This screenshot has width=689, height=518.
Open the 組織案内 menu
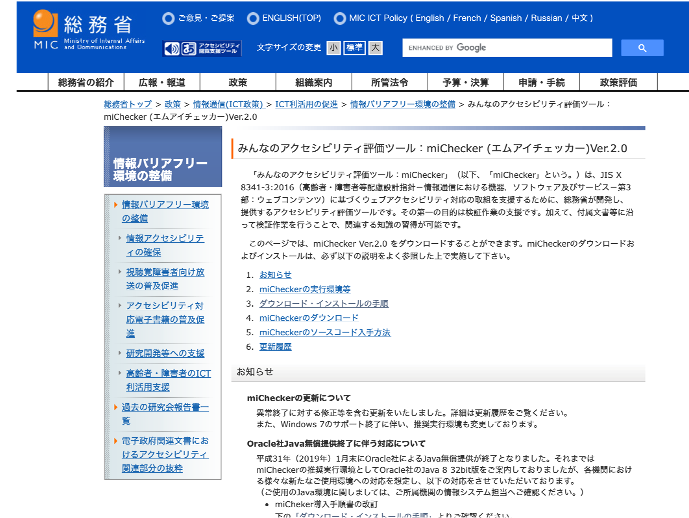[314, 82]
